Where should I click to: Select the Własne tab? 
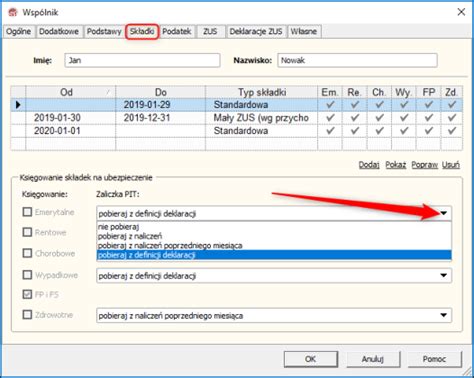click(304, 32)
